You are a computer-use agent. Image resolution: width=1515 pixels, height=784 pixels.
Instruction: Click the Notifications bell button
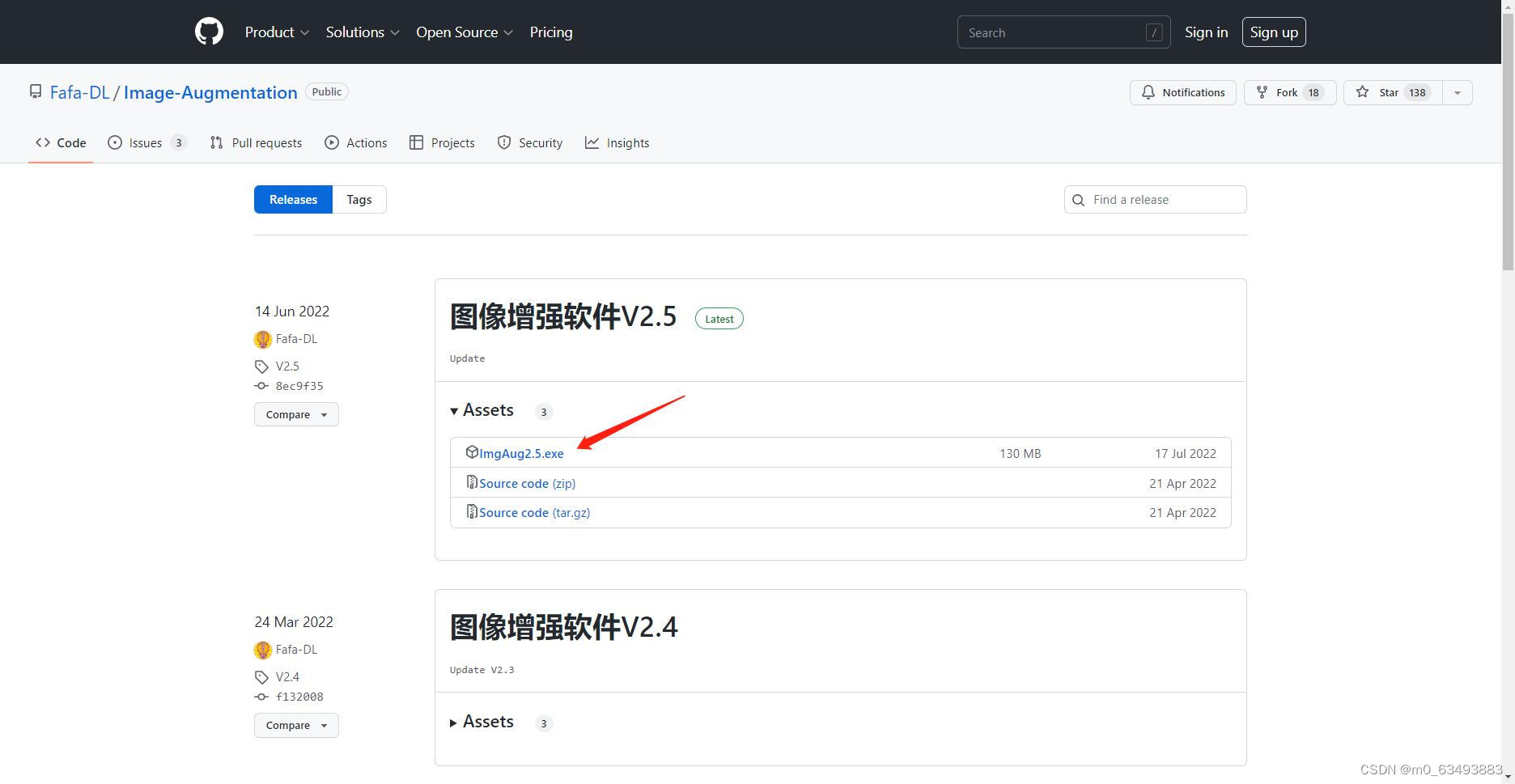pos(1182,92)
